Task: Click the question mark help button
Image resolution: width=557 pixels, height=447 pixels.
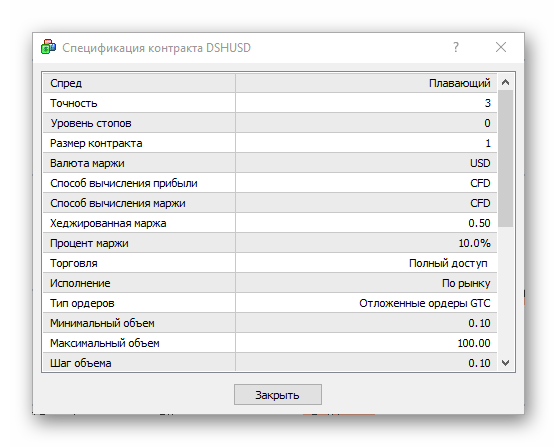Action: [x=456, y=47]
